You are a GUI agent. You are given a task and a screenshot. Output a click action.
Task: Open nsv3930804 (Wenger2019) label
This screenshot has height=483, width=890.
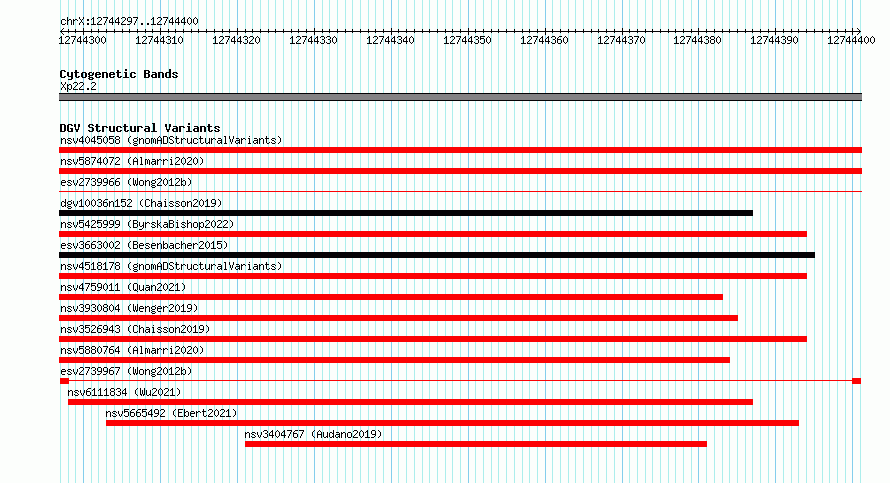point(129,308)
